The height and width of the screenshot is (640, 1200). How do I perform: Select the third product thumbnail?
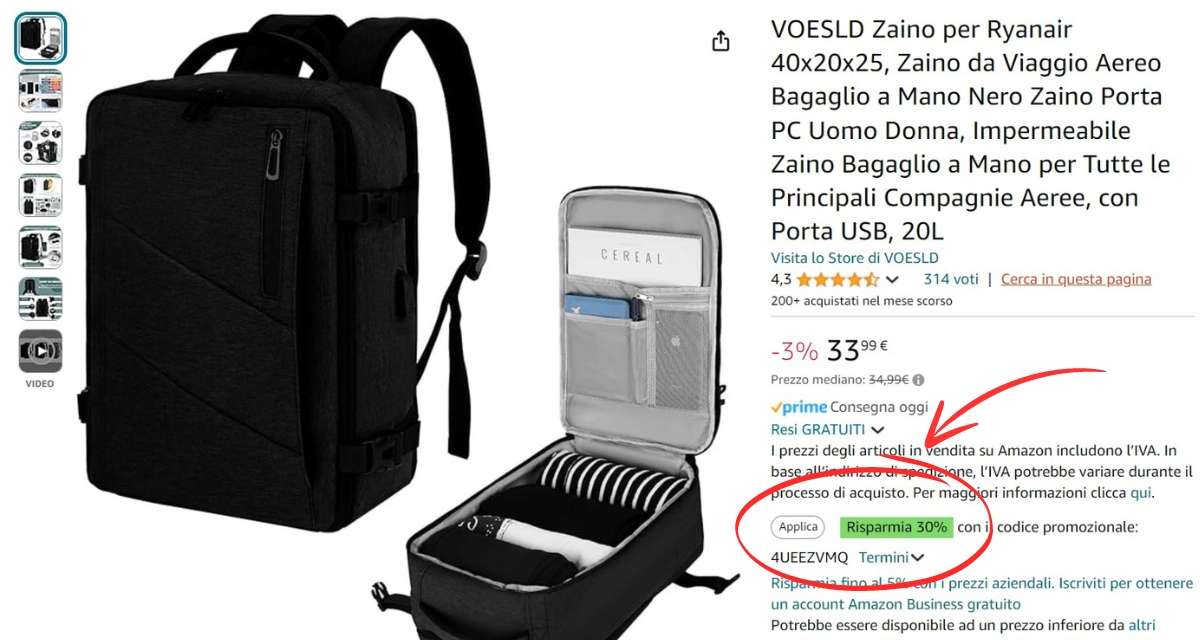(41, 143)
